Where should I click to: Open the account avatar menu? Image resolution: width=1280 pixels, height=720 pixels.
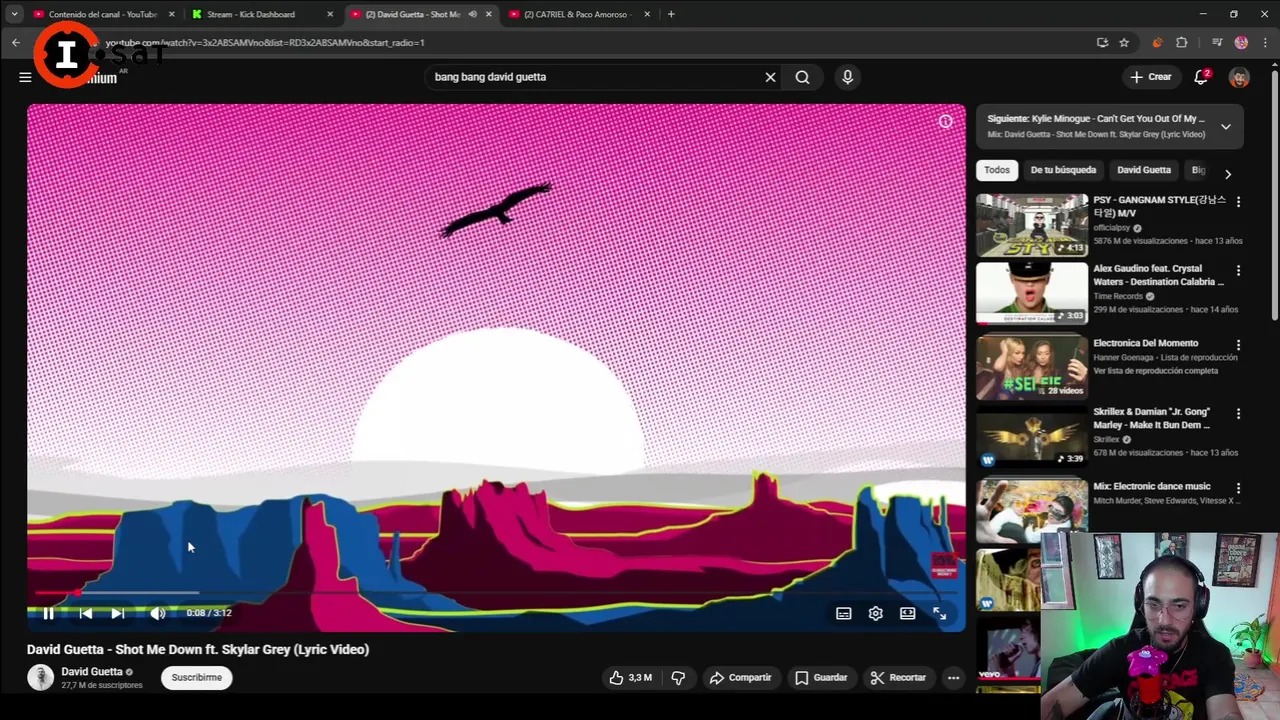click(1239, 77)
